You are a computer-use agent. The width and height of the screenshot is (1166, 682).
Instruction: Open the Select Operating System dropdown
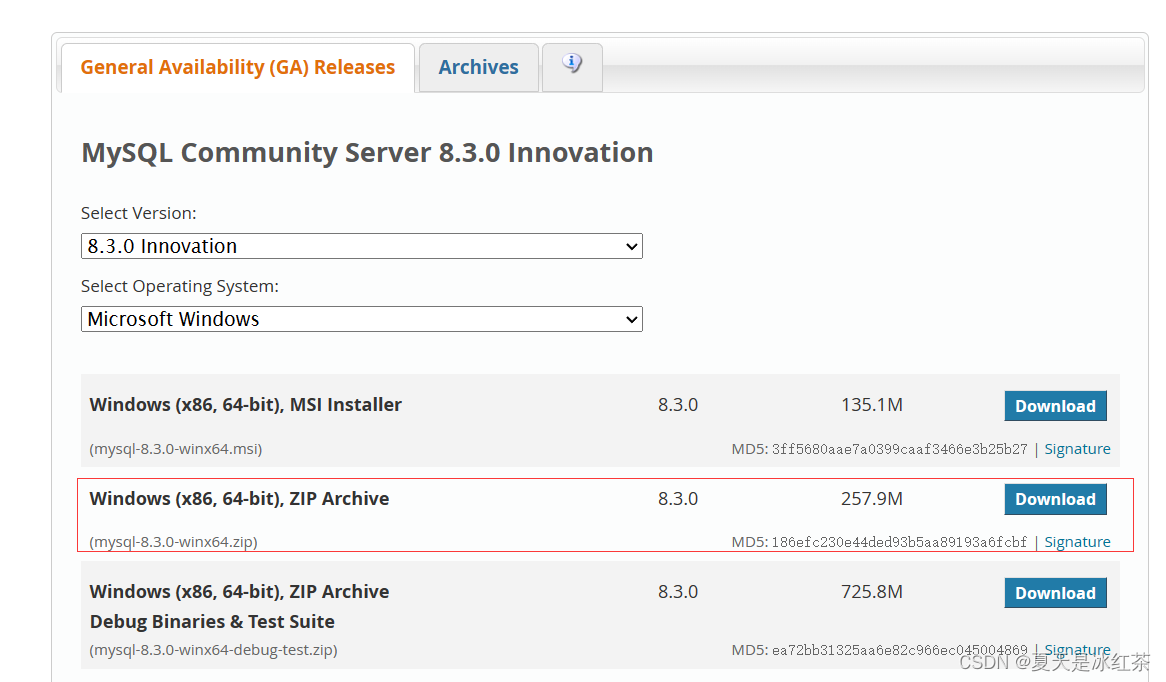(361, 319)
